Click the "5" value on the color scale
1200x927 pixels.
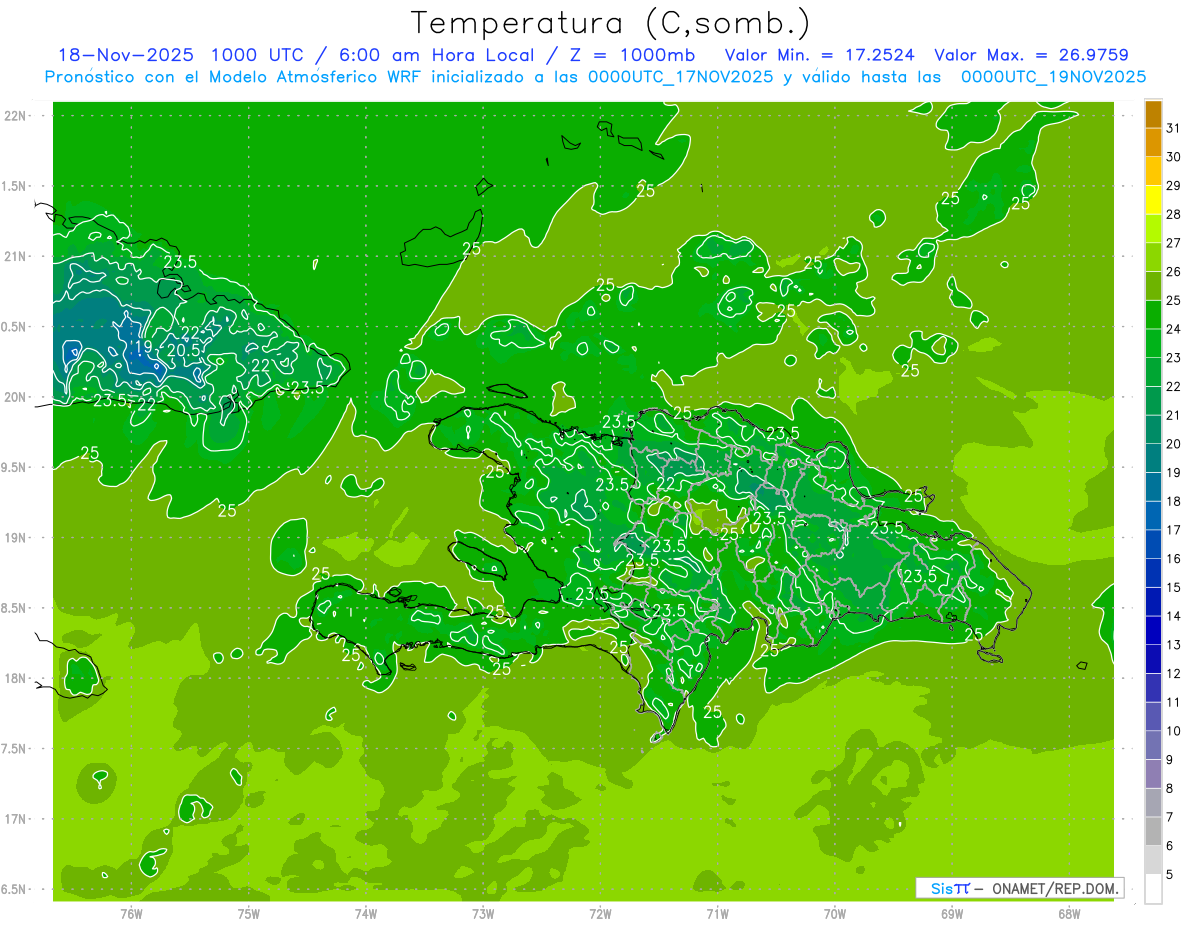[x=1169, y=876]
